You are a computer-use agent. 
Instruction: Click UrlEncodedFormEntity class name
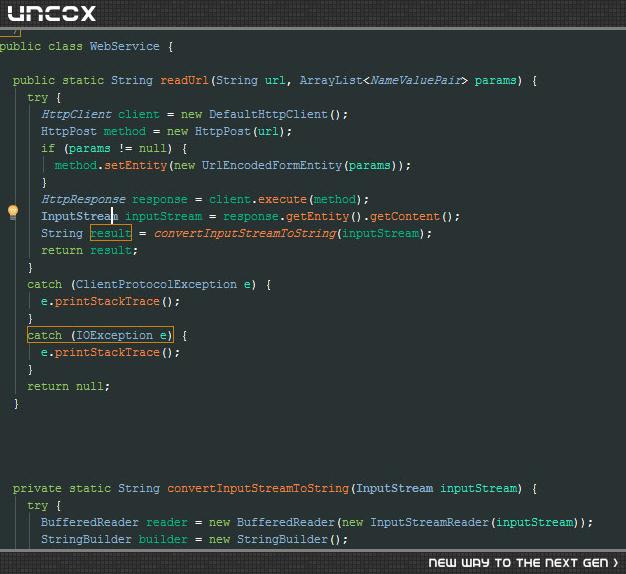coord(271,165)
